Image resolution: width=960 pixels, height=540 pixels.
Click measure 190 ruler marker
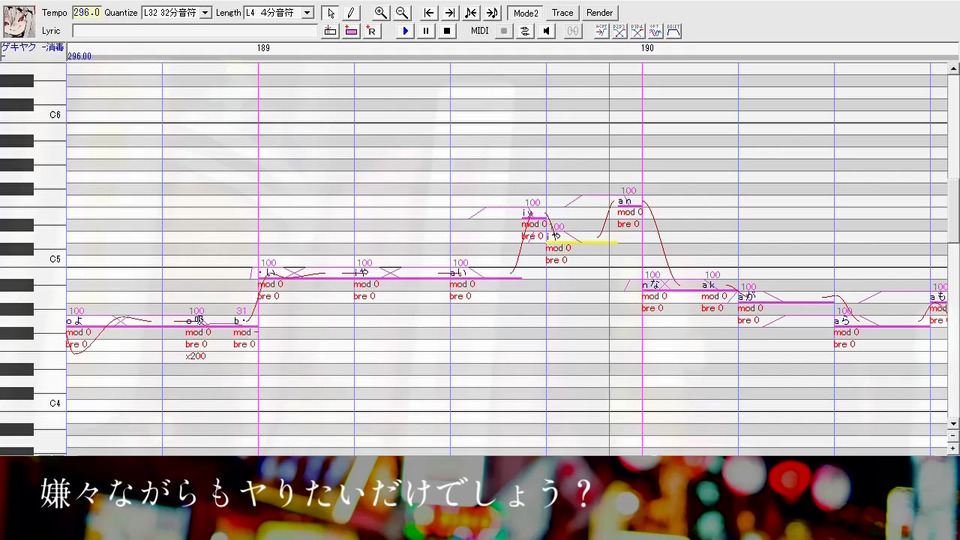point(647,48)
